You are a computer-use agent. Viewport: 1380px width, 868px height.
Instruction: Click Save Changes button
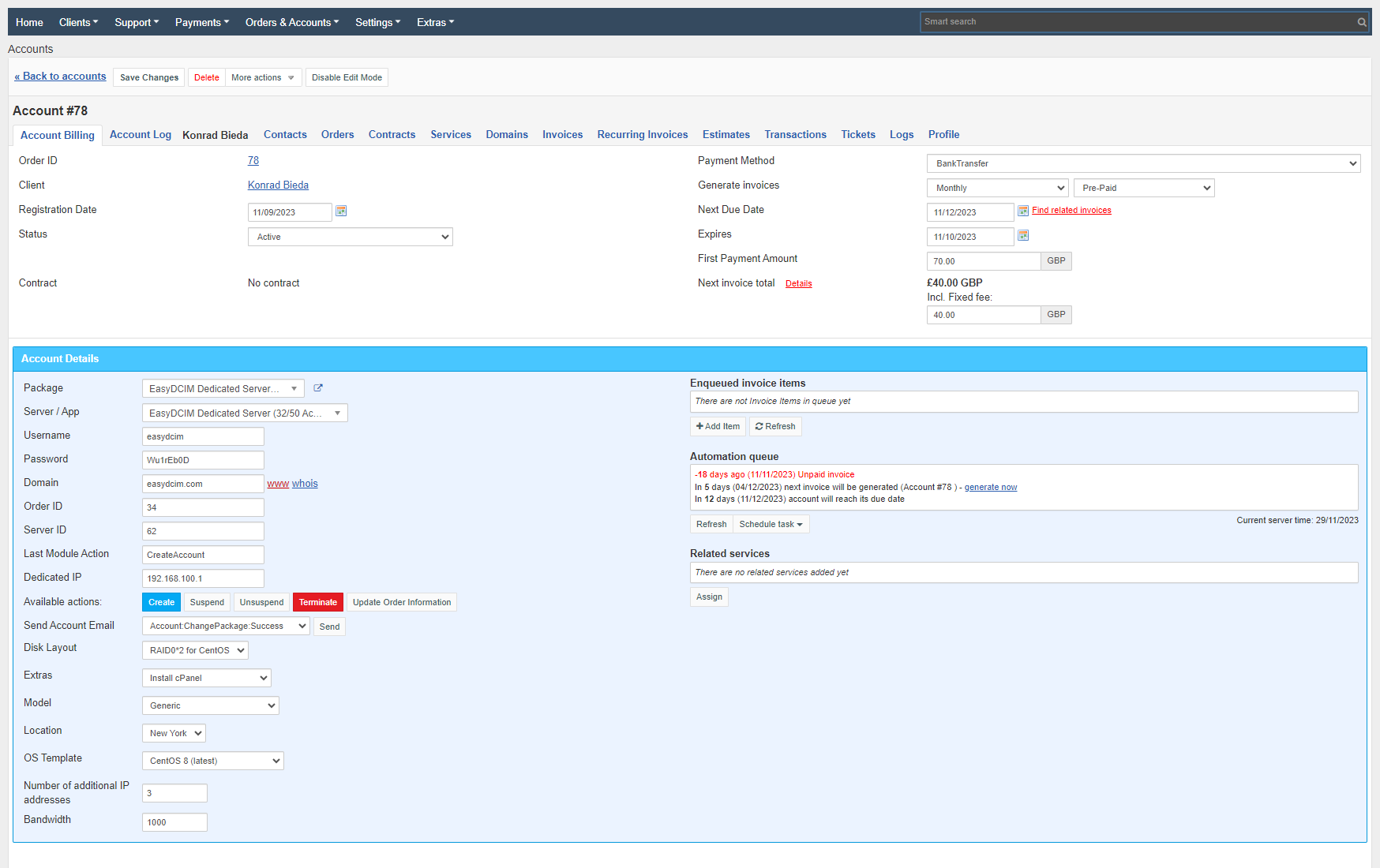[149, 77]
